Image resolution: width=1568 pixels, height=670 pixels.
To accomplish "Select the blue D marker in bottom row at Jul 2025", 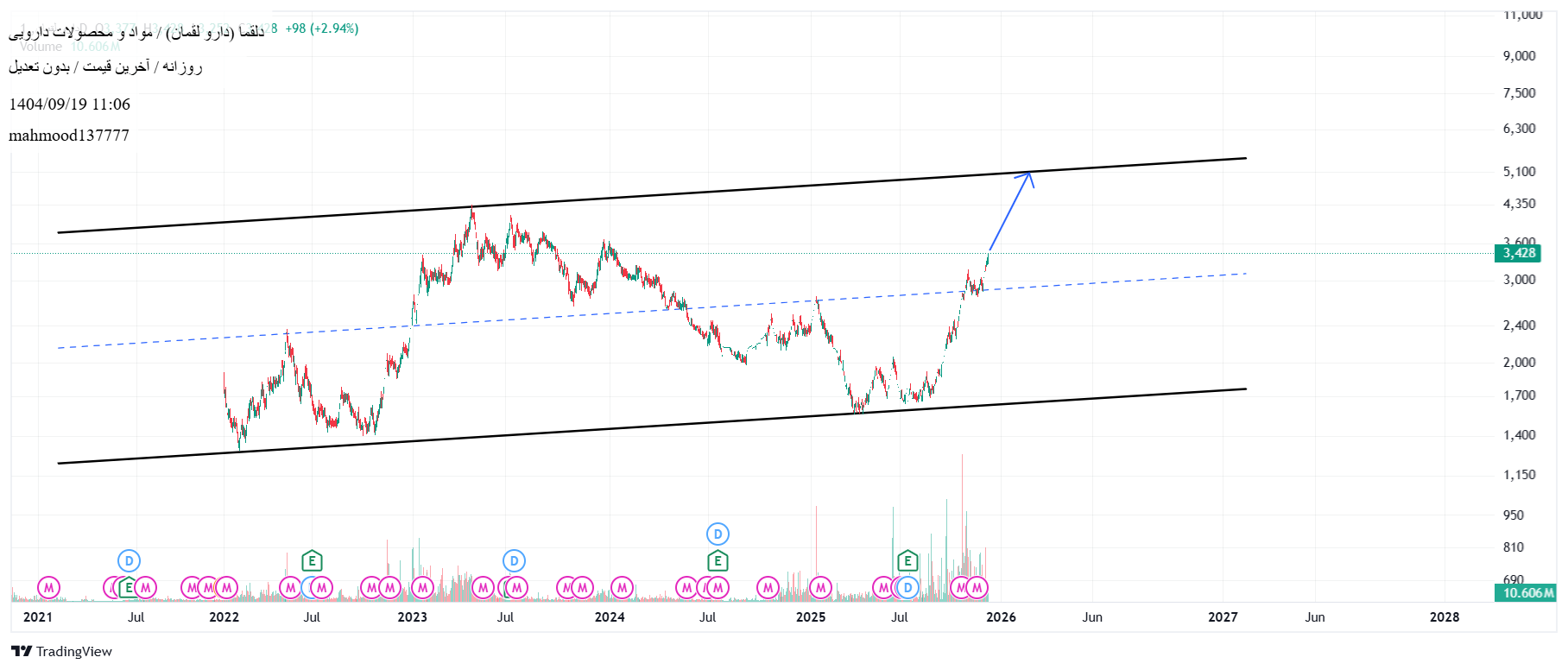I will pyautogui.click(x=907, y=588).
